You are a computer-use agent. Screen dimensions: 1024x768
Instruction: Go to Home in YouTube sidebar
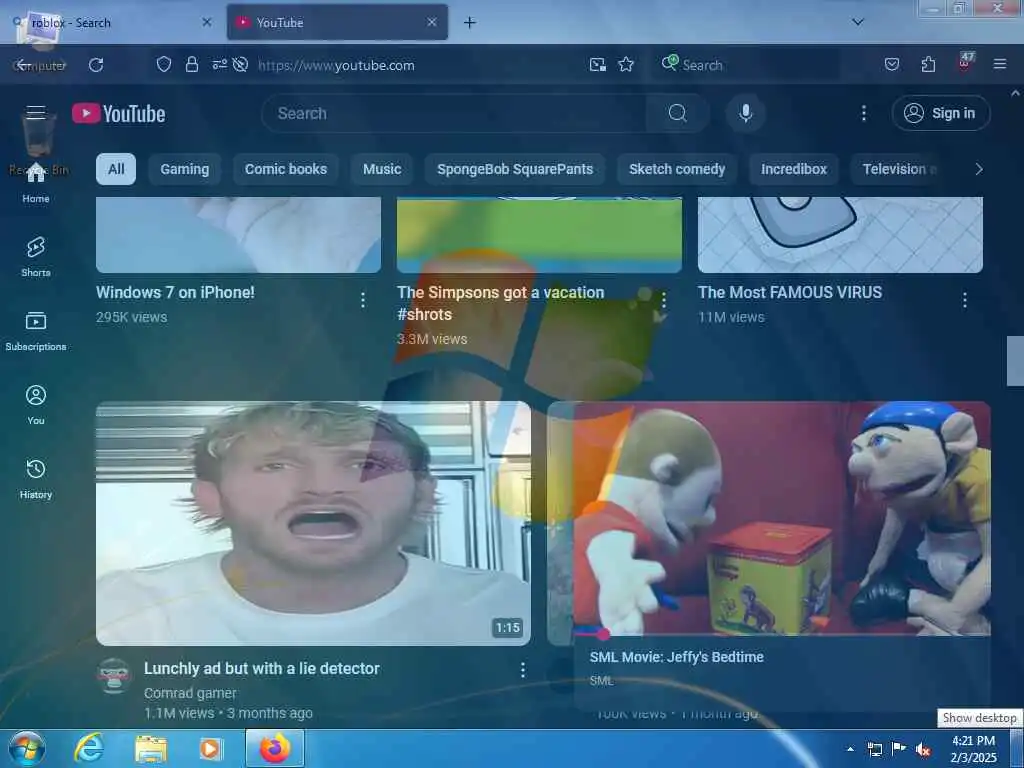[36, 183]
